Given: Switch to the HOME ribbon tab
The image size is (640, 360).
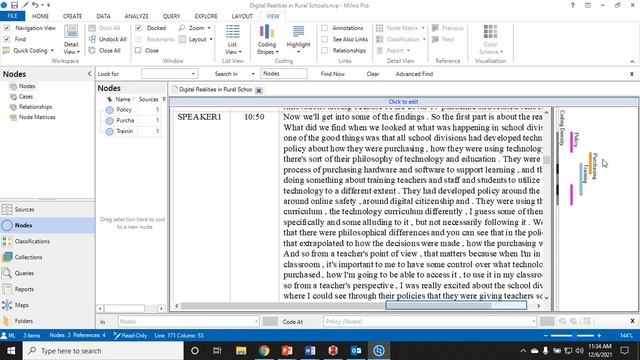Looking at the screenshot, I should (x=40, y=16).
